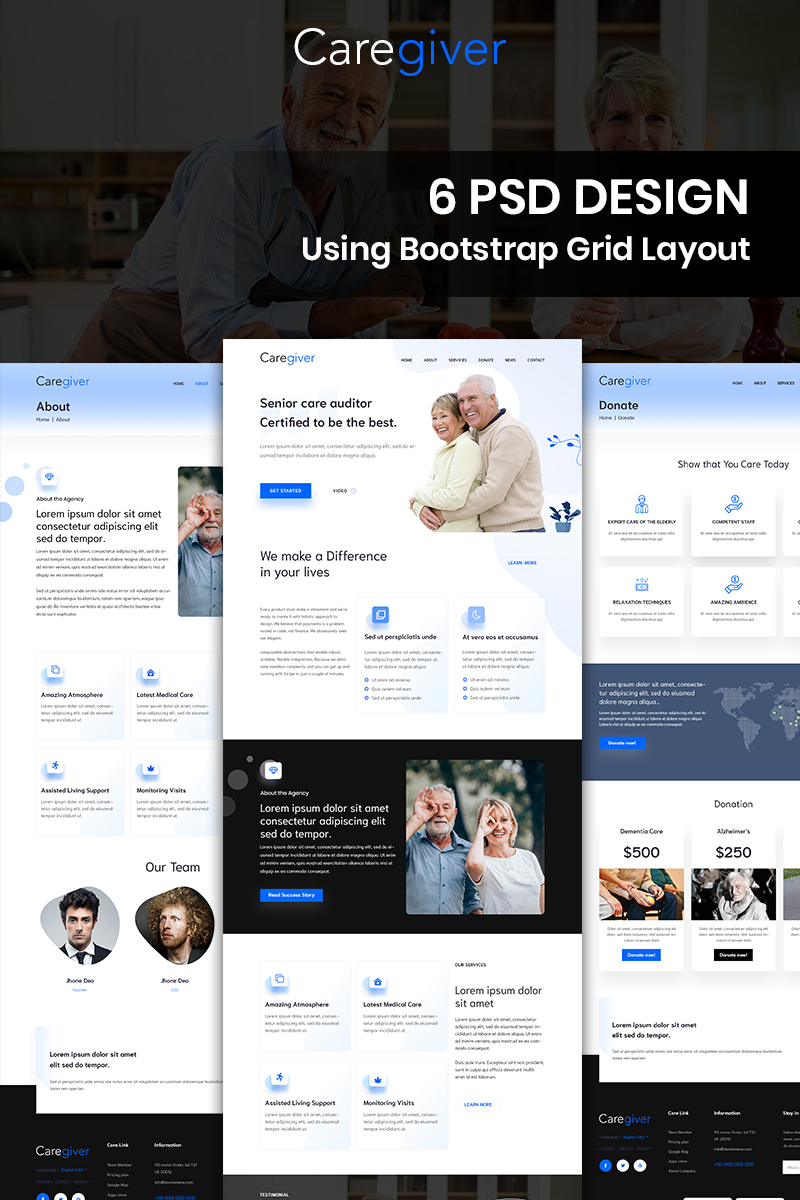Open SERVICES in center page navigation
Screen dimensions: 800x1200
tap(457, 360)
